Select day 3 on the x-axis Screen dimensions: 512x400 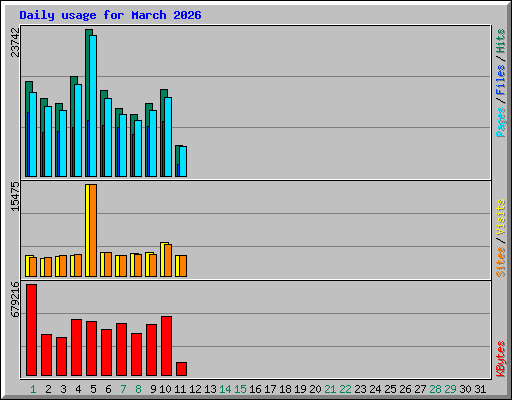[63, 389]
